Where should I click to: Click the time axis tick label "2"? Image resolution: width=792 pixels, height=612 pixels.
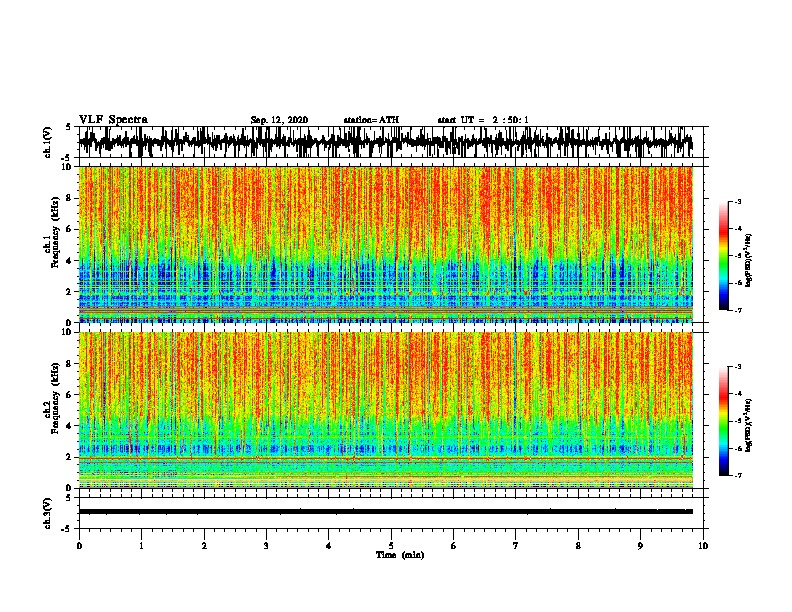204,546
